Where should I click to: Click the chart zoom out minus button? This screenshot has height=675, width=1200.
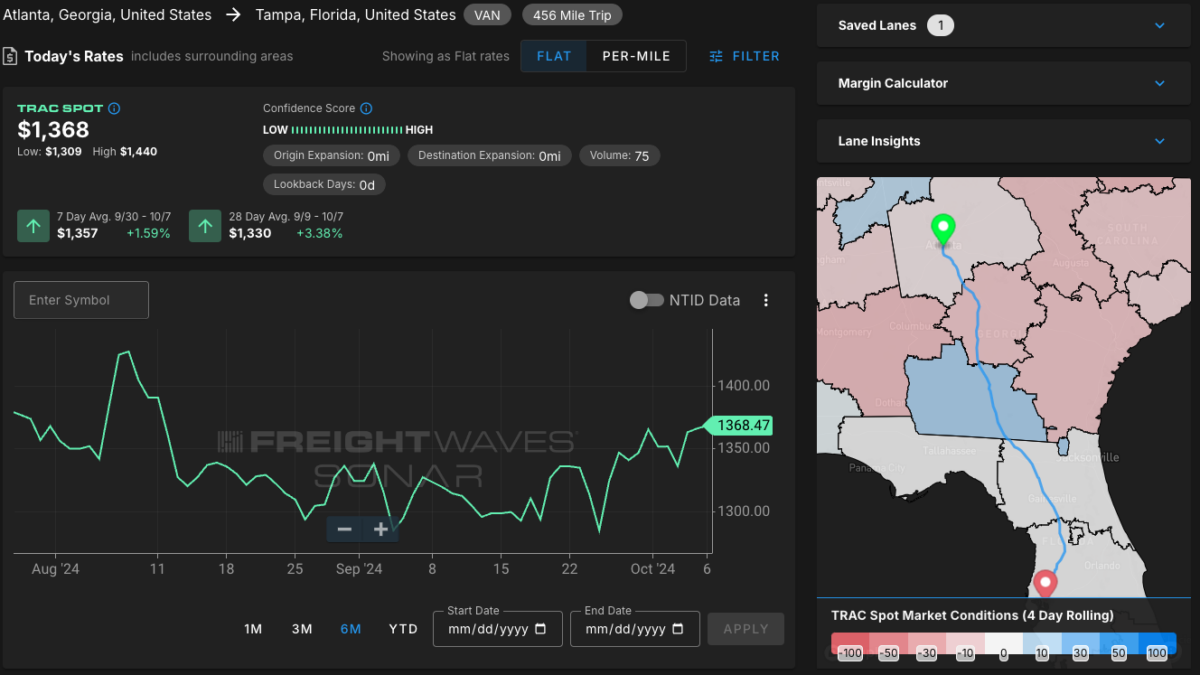344,529
